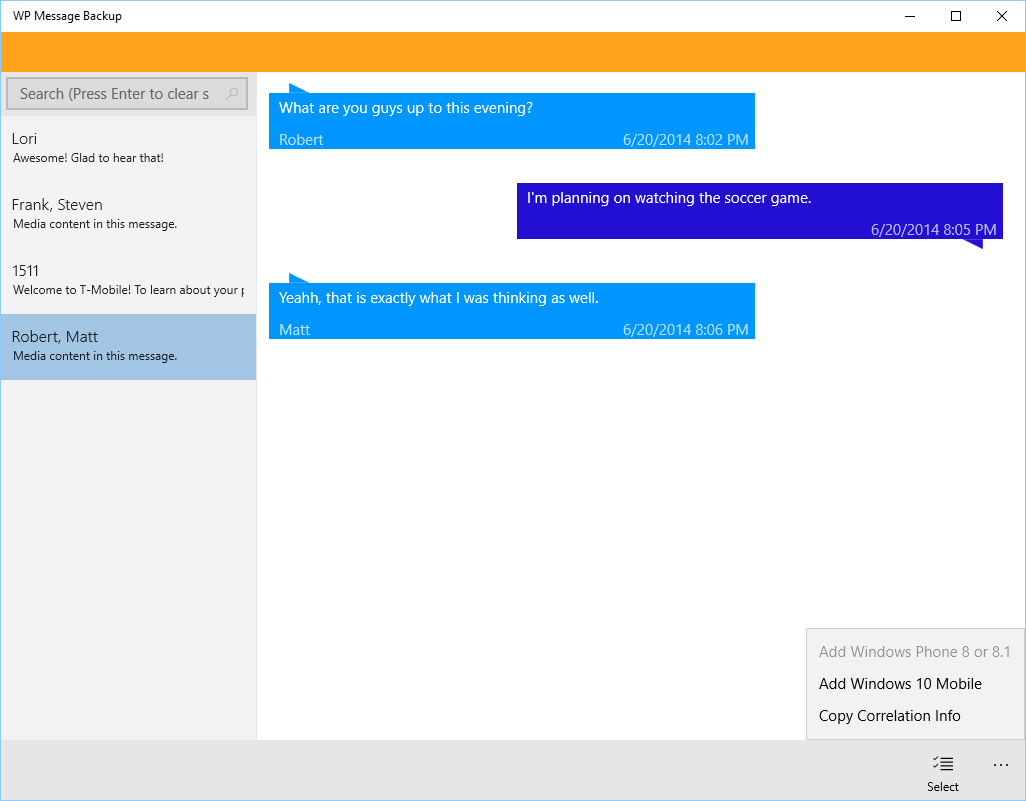The image size is (1026, 801).
Task: Open the Lori conversation
Action: [x=128, y=147]
